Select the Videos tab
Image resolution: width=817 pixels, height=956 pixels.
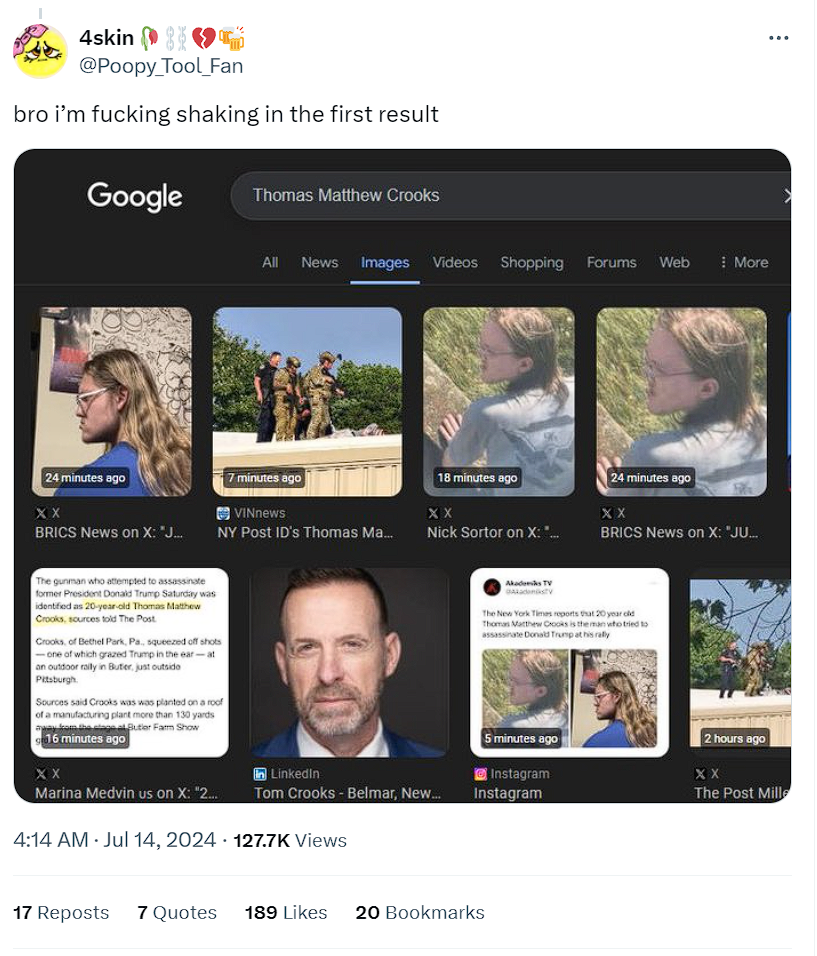[x=455, y=262]
